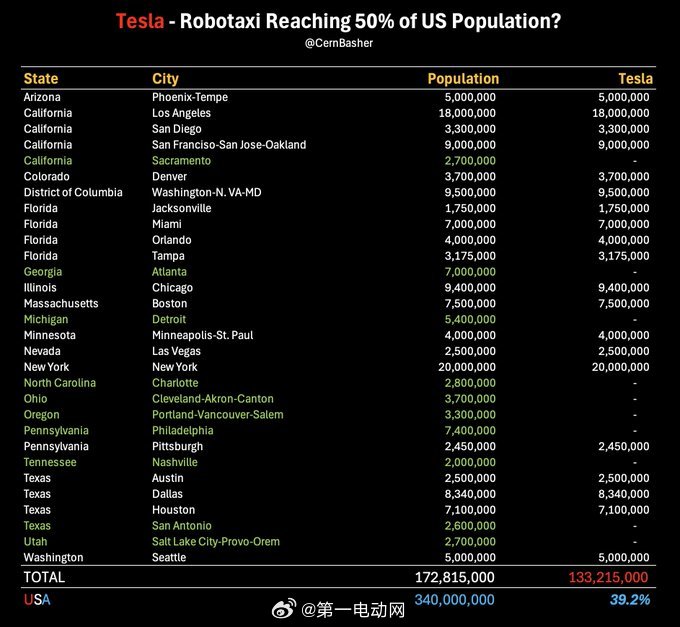This screenshot has width=680, height=627.
Task: Click New York in State column
Action: click(46, 367)
